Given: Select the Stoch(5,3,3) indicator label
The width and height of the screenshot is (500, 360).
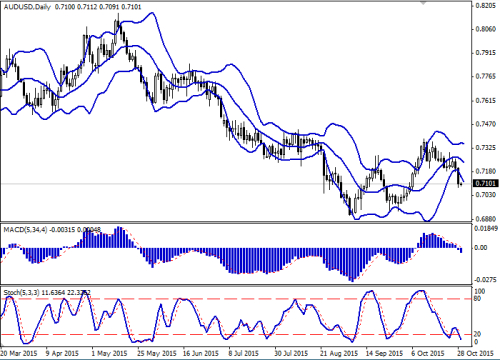Looking at the screenshot, I should (x=21, y=292).
